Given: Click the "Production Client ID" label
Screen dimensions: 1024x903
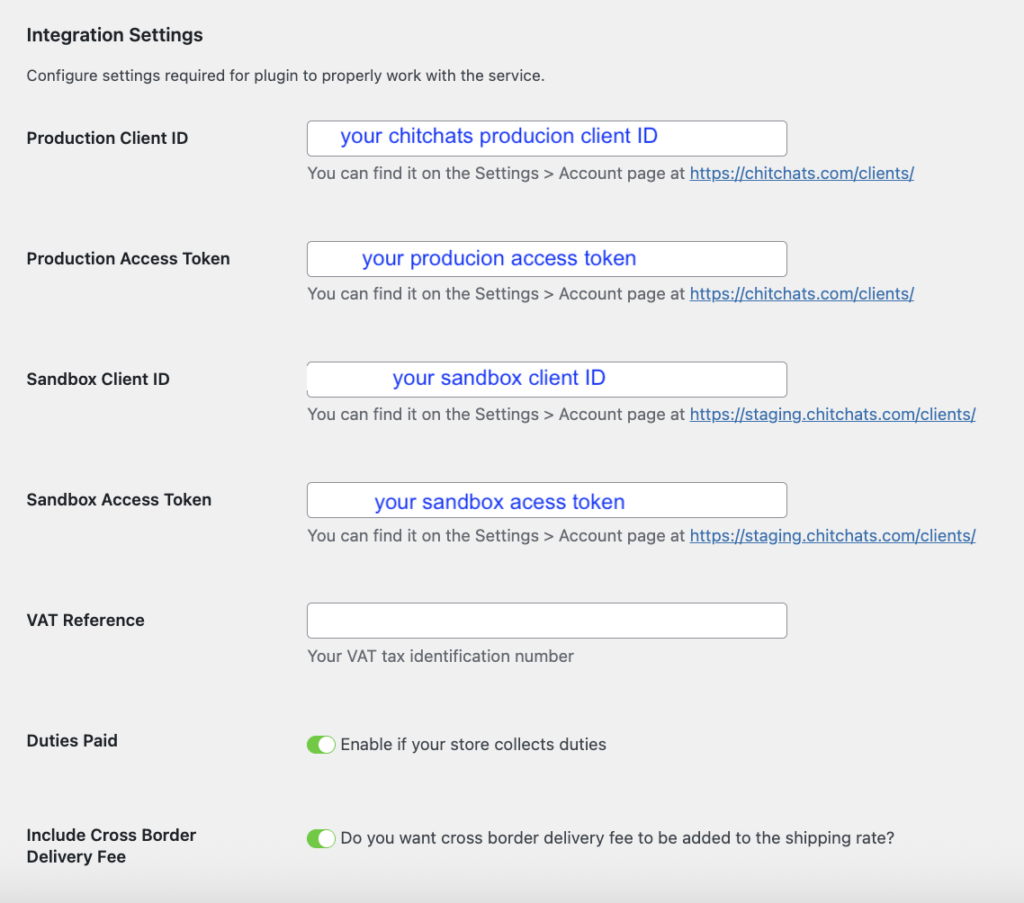Looking at the screenshot, I should pyautogui.click(x=107, y=138).
